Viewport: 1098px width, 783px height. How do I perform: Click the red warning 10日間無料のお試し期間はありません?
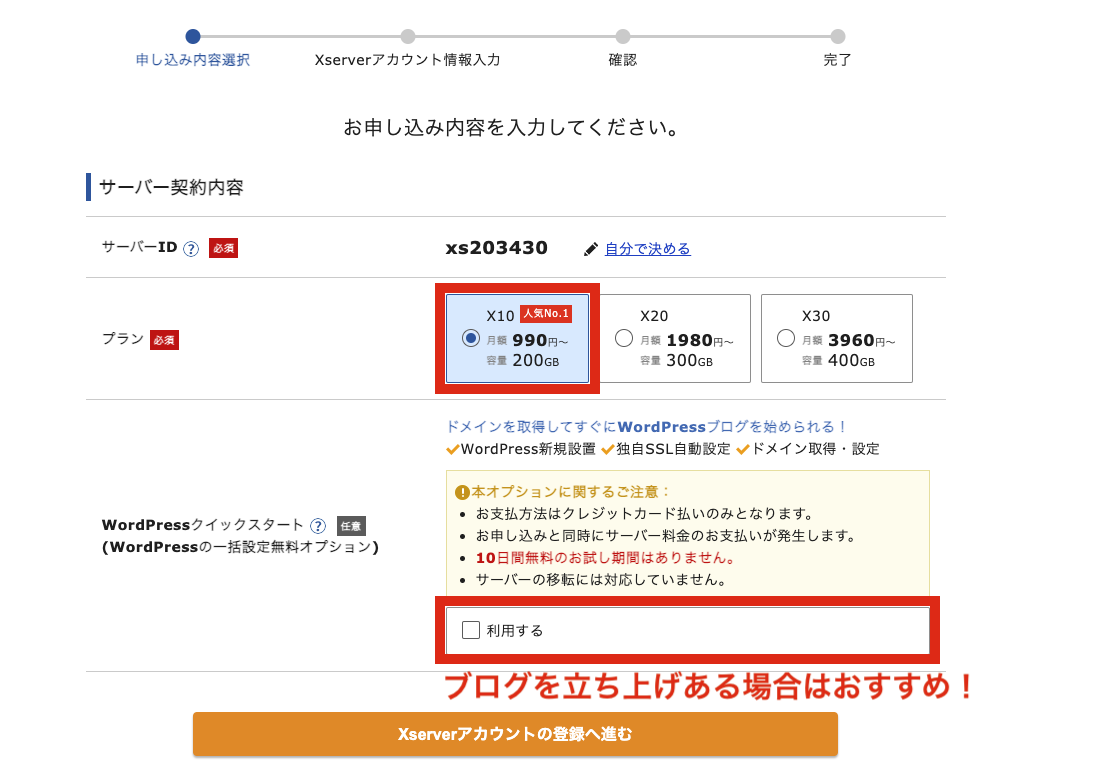(606, 558)
